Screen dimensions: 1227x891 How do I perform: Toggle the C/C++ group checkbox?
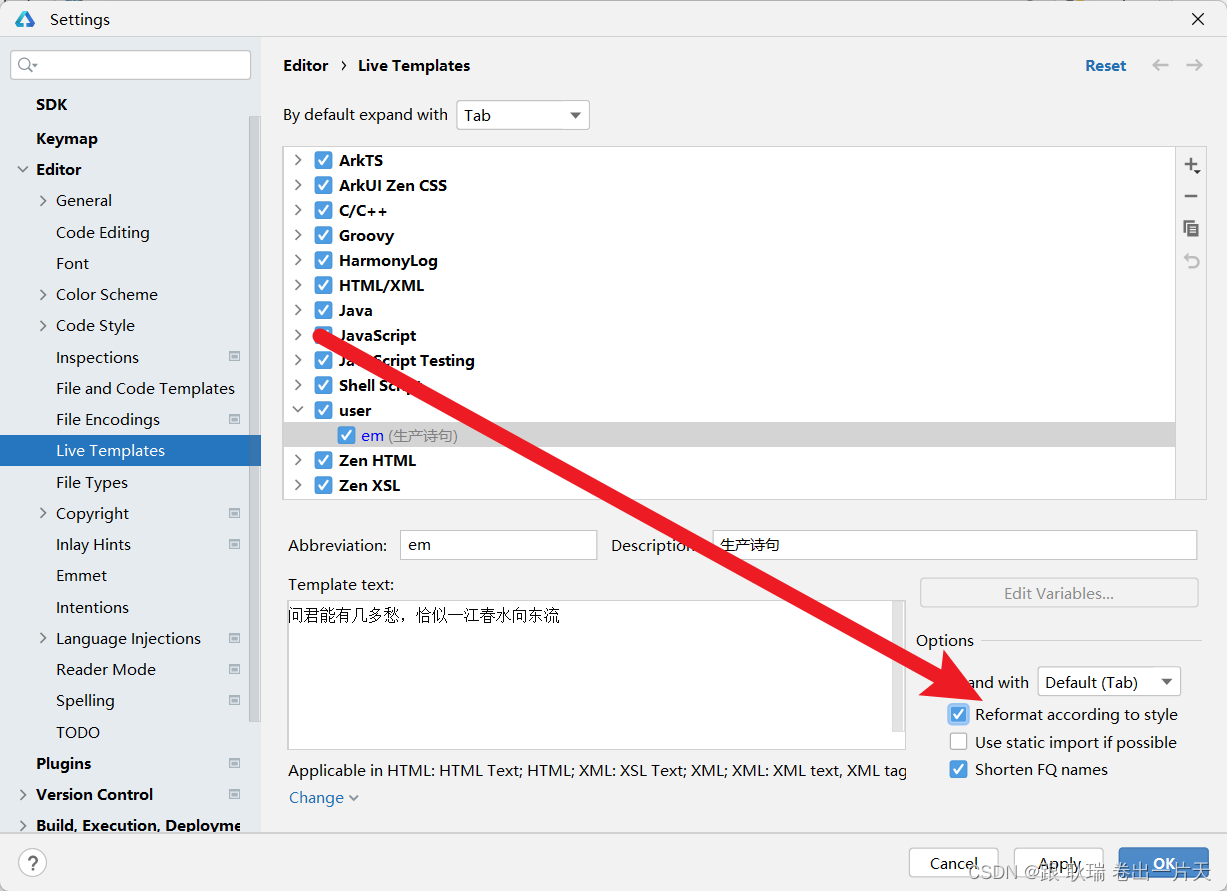(323, 210)
